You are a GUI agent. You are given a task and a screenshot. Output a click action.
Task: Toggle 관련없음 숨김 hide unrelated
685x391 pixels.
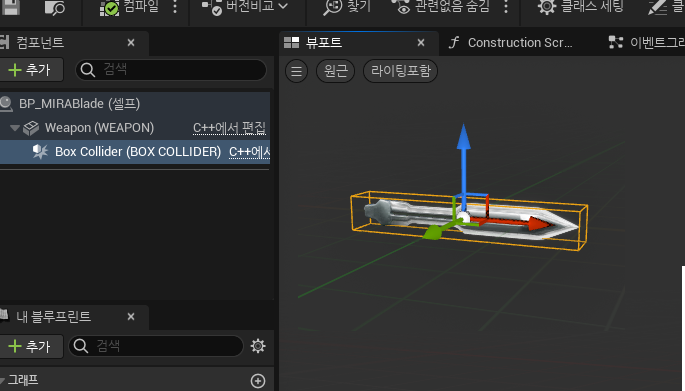[x=440, y=7]
